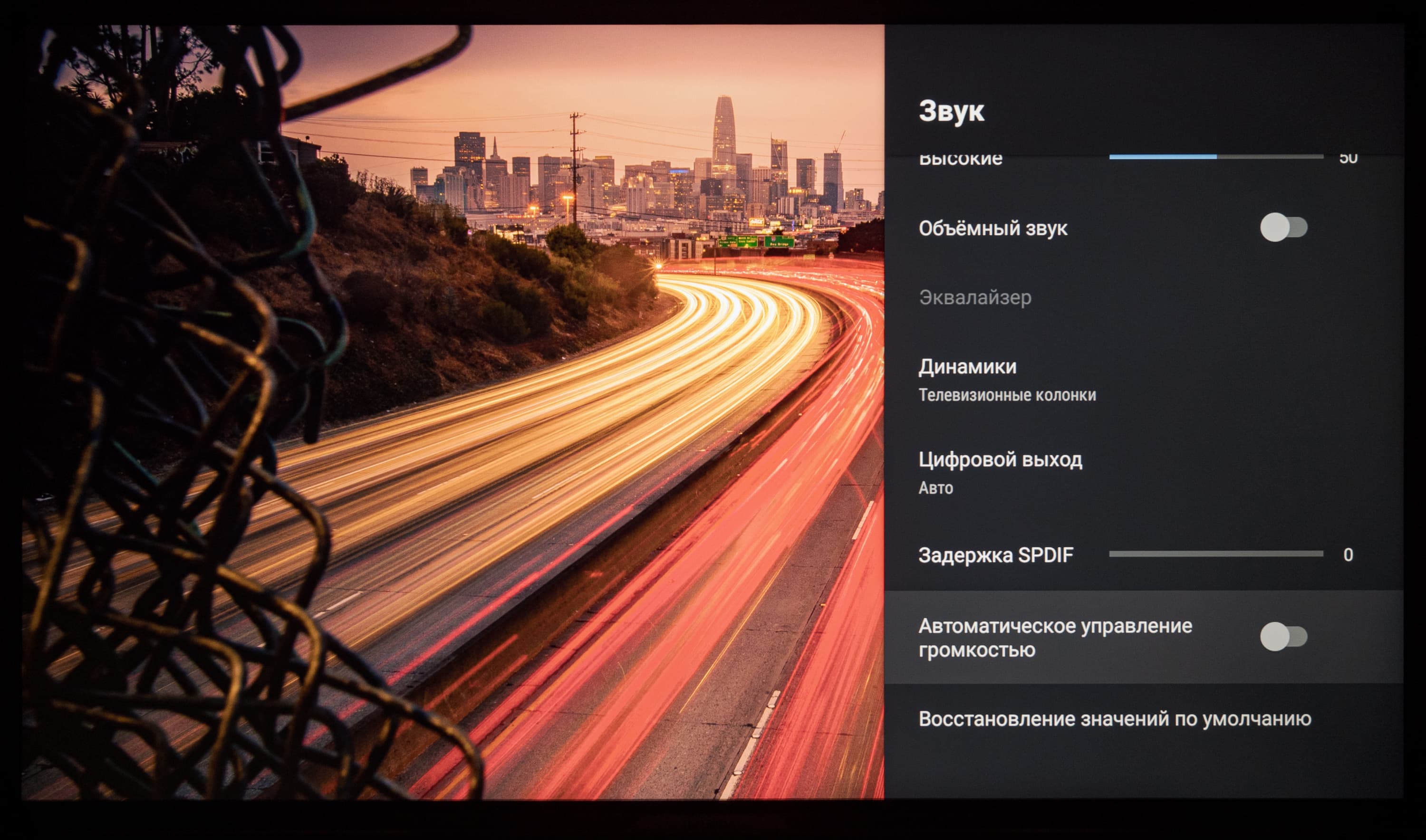Open the greyed-out Эквалайзер item

pos(974,298)
